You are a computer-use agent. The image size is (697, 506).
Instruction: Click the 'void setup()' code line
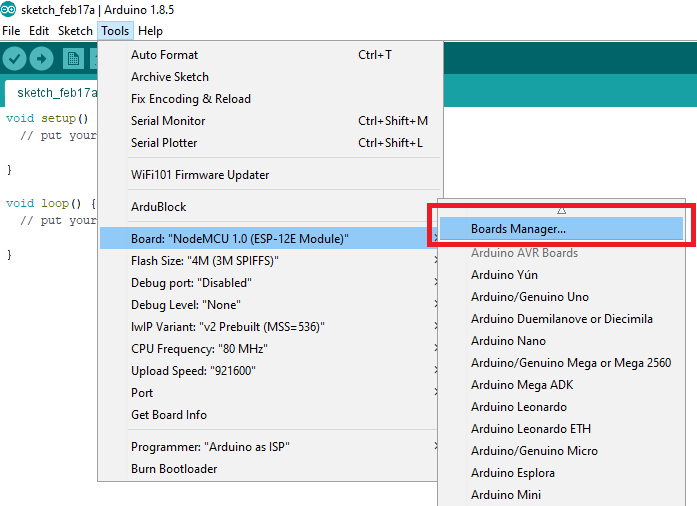47,118
